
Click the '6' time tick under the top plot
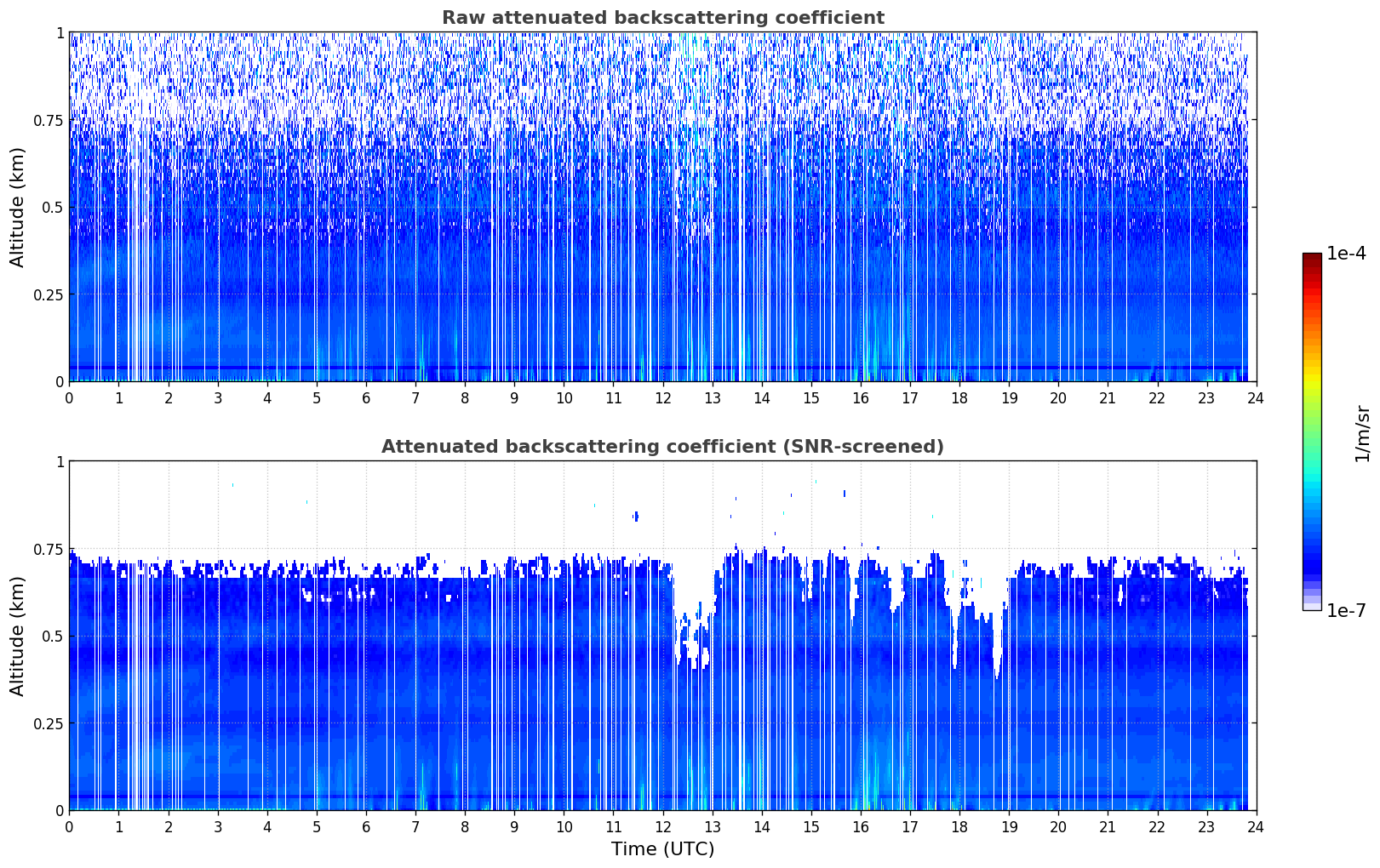(366, 397)
